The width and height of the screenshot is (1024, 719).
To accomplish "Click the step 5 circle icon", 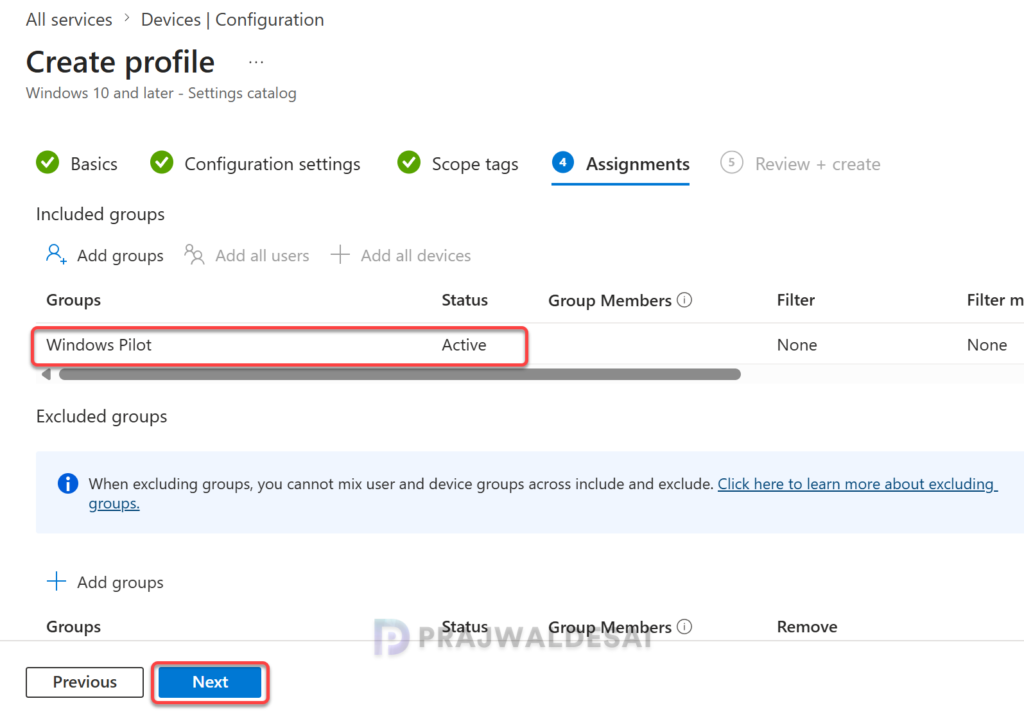I will pos(731,162).
